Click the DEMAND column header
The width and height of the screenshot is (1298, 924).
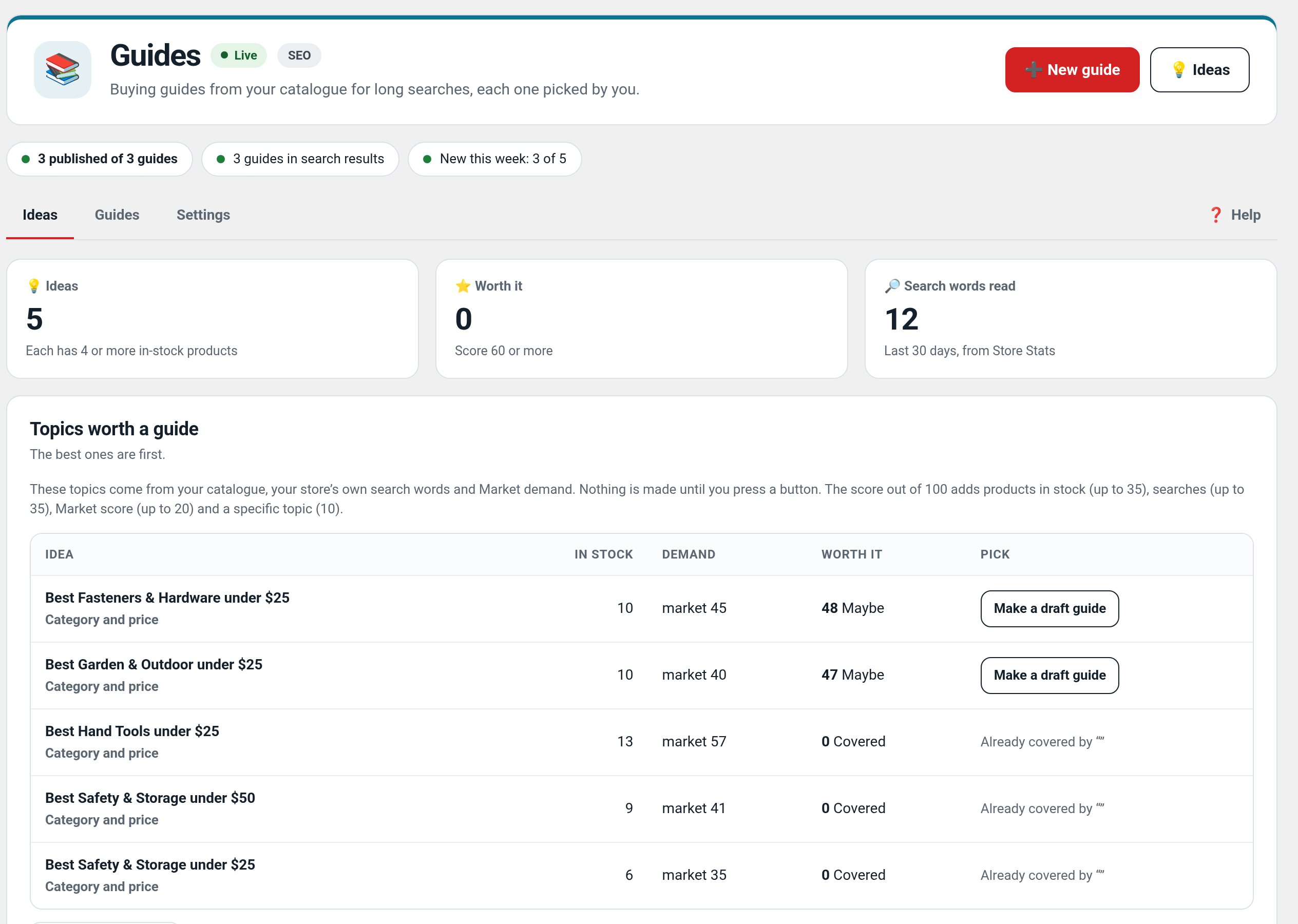(689, 554)
